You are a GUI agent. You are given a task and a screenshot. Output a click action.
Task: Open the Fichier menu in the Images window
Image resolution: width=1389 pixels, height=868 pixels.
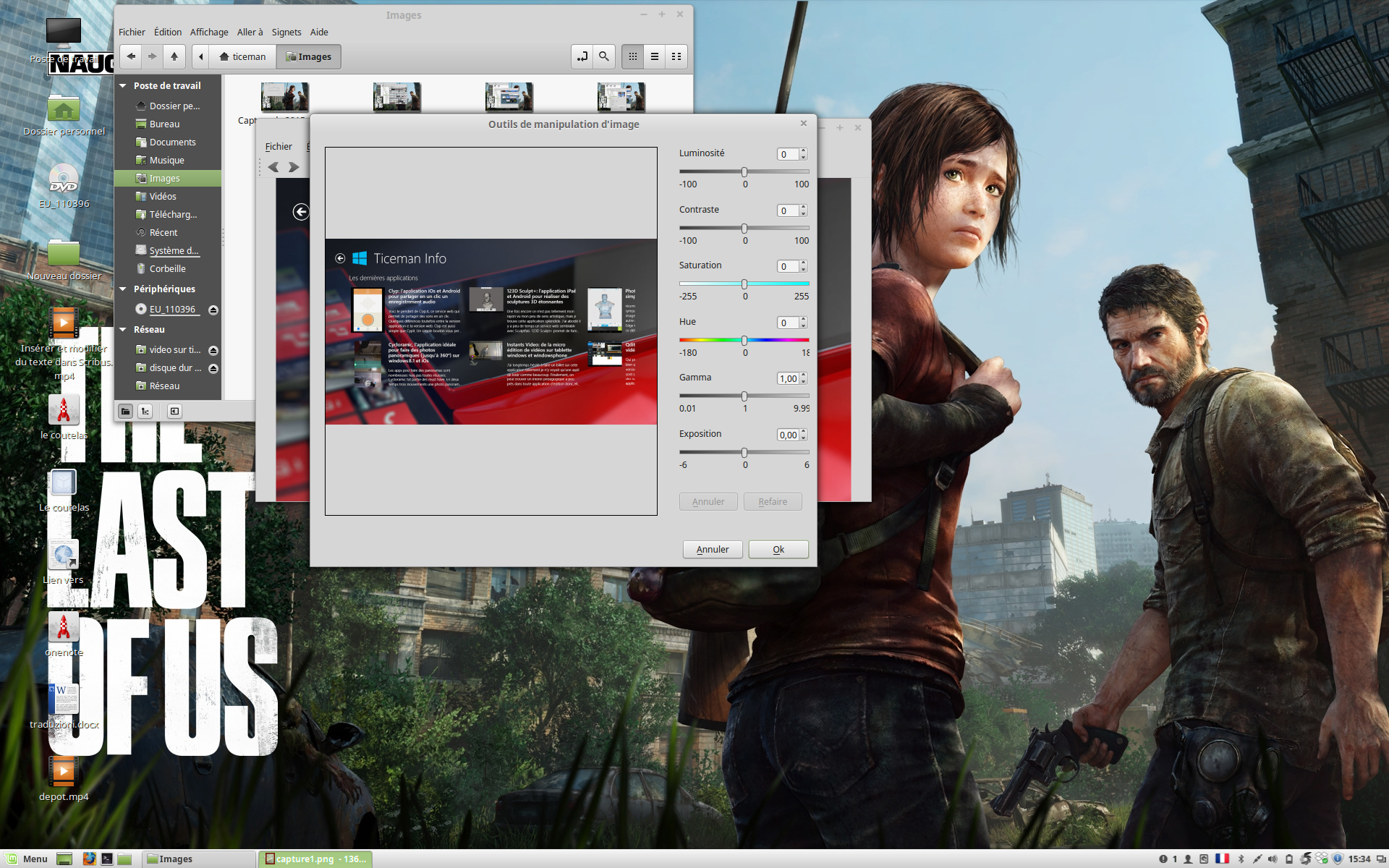click(x=132, y=32)
